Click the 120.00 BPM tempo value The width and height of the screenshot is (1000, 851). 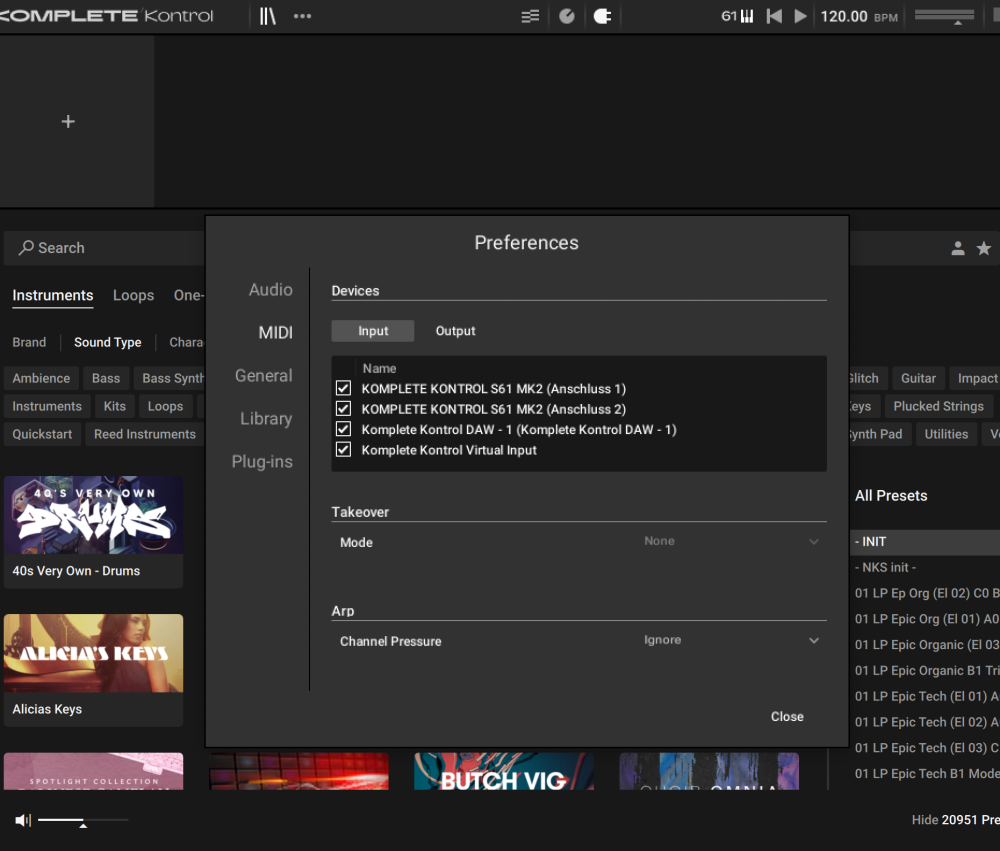844,16
